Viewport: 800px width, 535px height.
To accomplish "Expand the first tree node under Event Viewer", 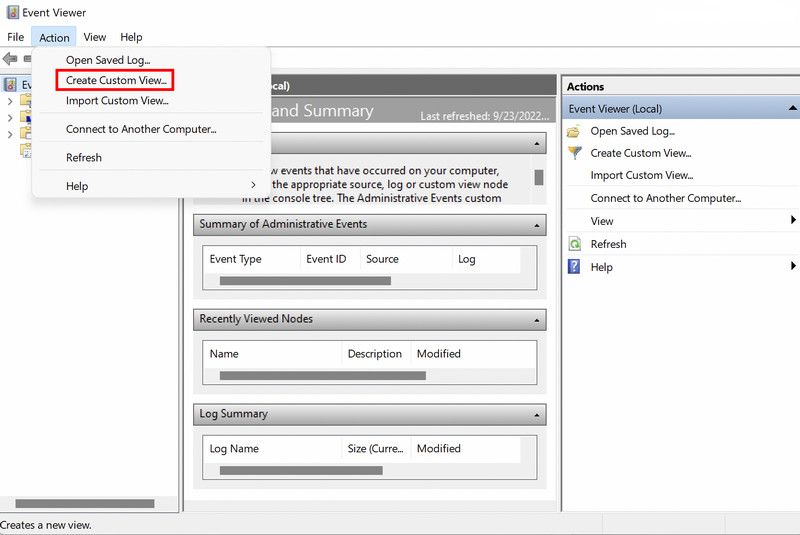I will 10,101.
